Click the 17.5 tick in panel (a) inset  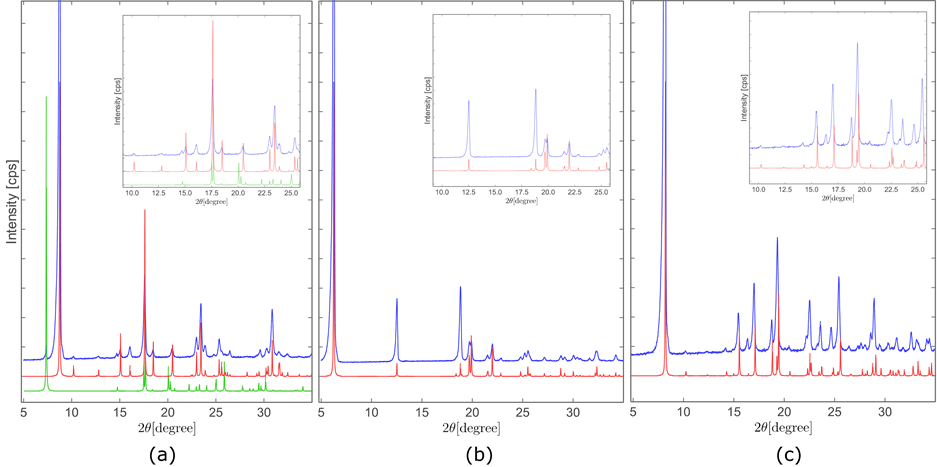click(x=212, y=193)
